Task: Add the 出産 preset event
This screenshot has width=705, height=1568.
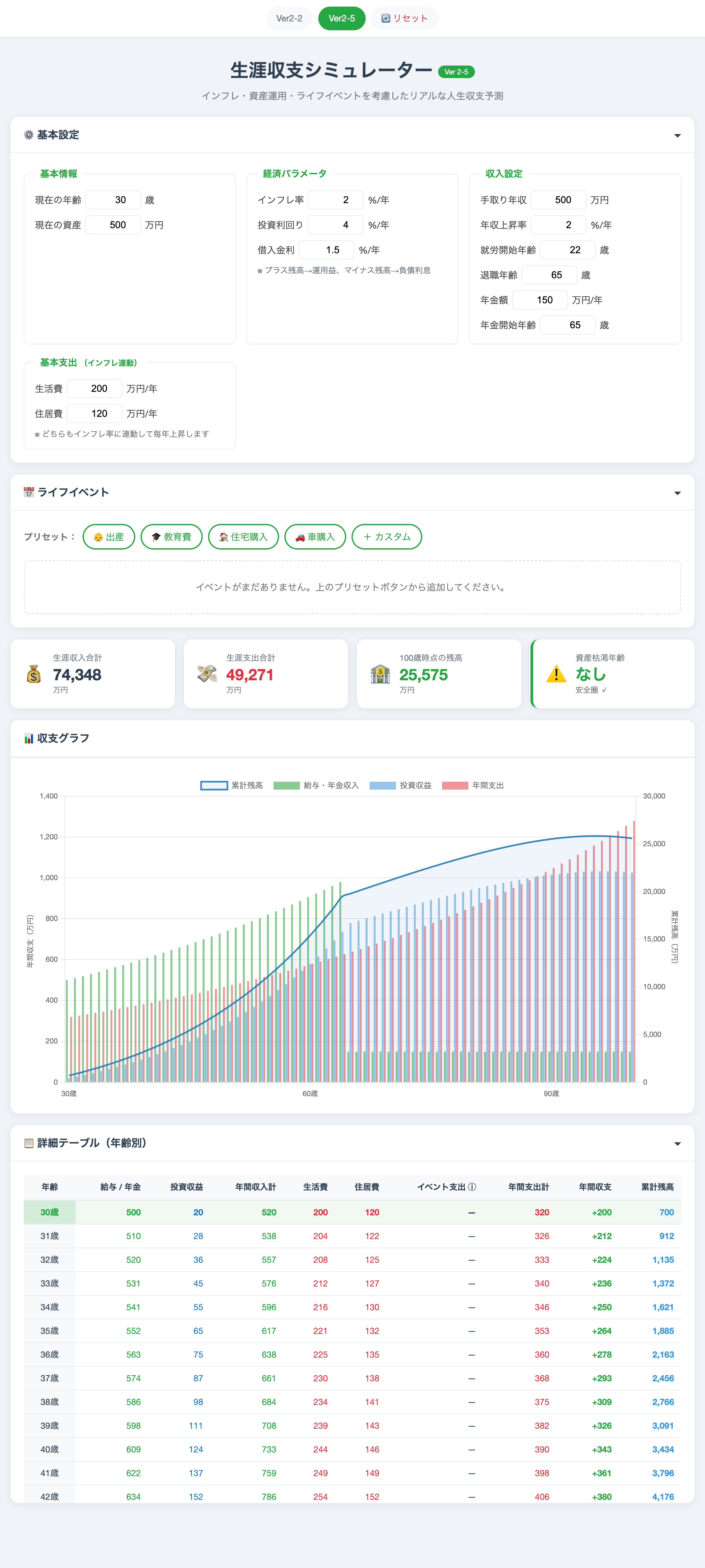Action: (109, 537)
